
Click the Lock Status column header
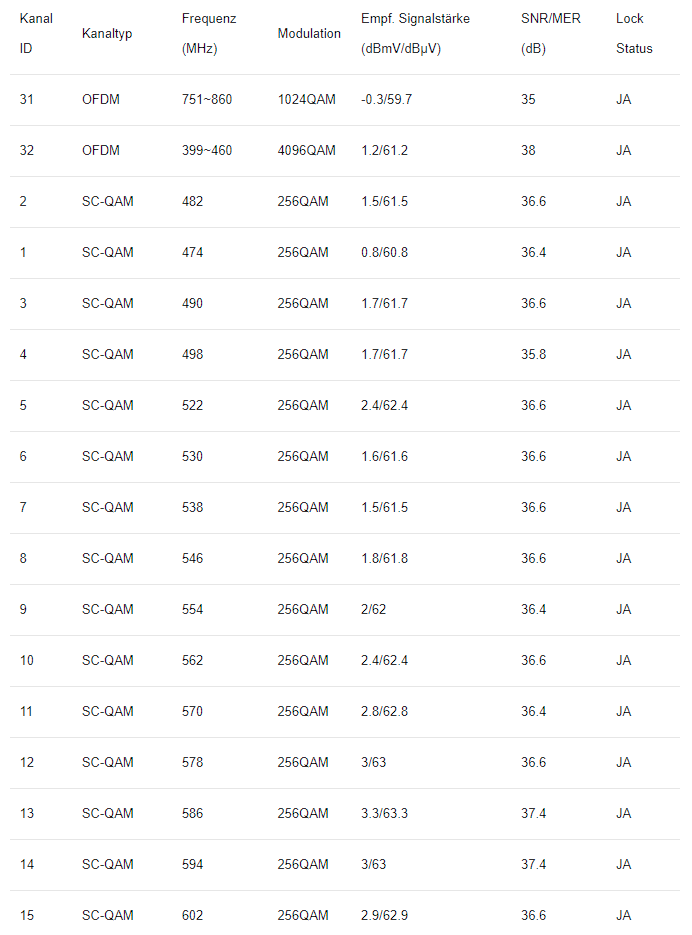(634, 34)
